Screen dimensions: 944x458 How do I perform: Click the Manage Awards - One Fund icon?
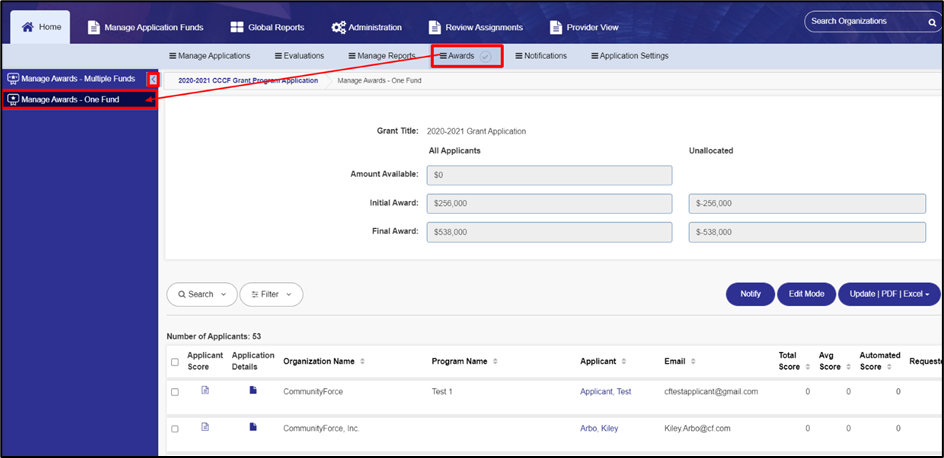tap(13, 100)
